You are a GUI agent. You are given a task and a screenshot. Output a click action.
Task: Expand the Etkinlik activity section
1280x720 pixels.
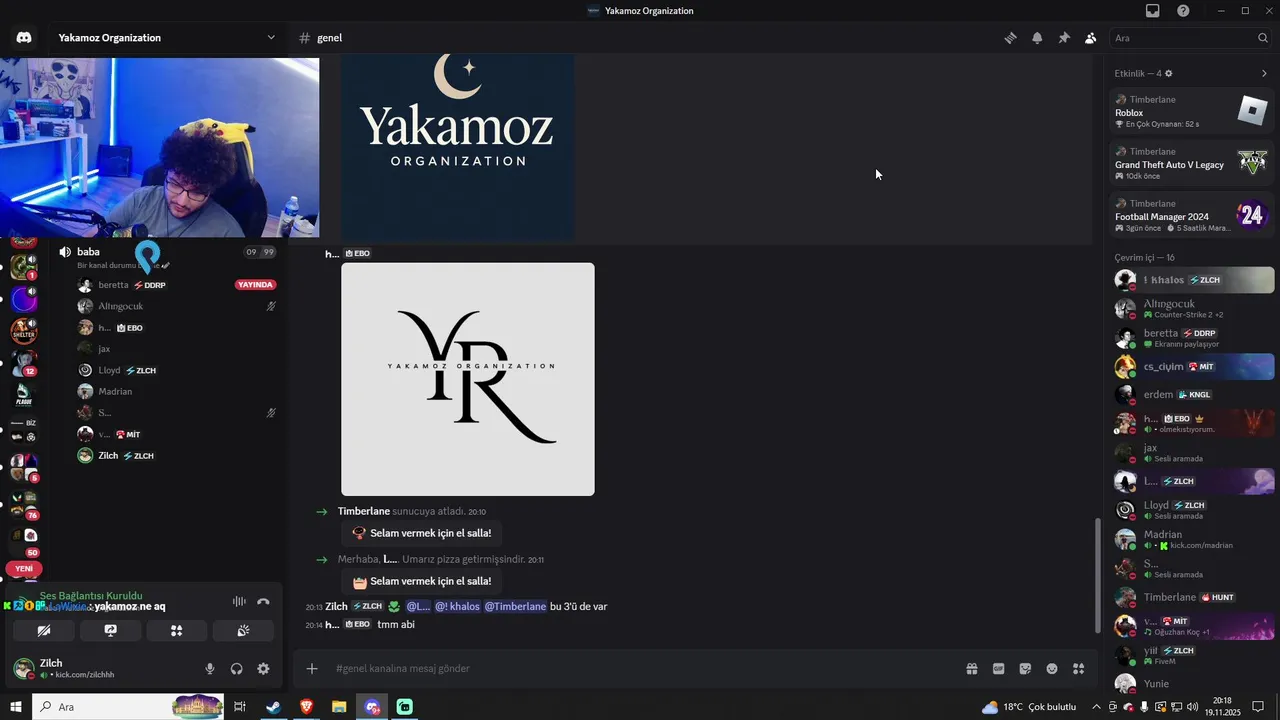point(1264,73)
